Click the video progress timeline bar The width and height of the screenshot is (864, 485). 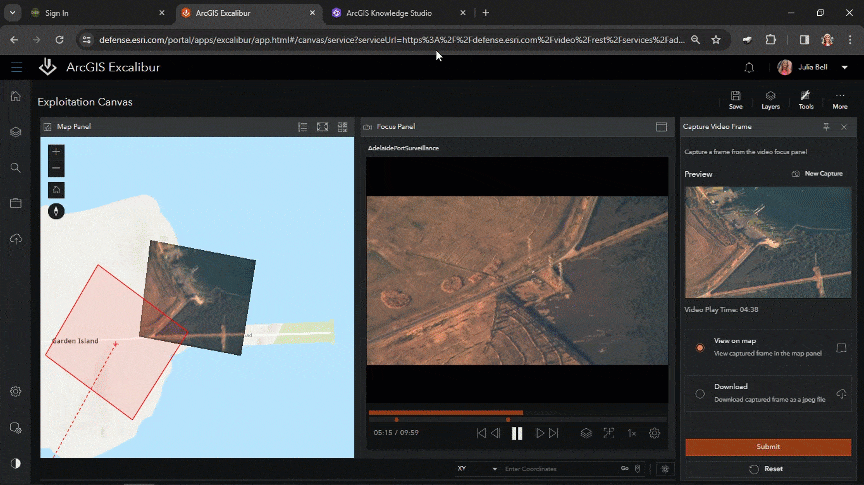click(516, 412)
